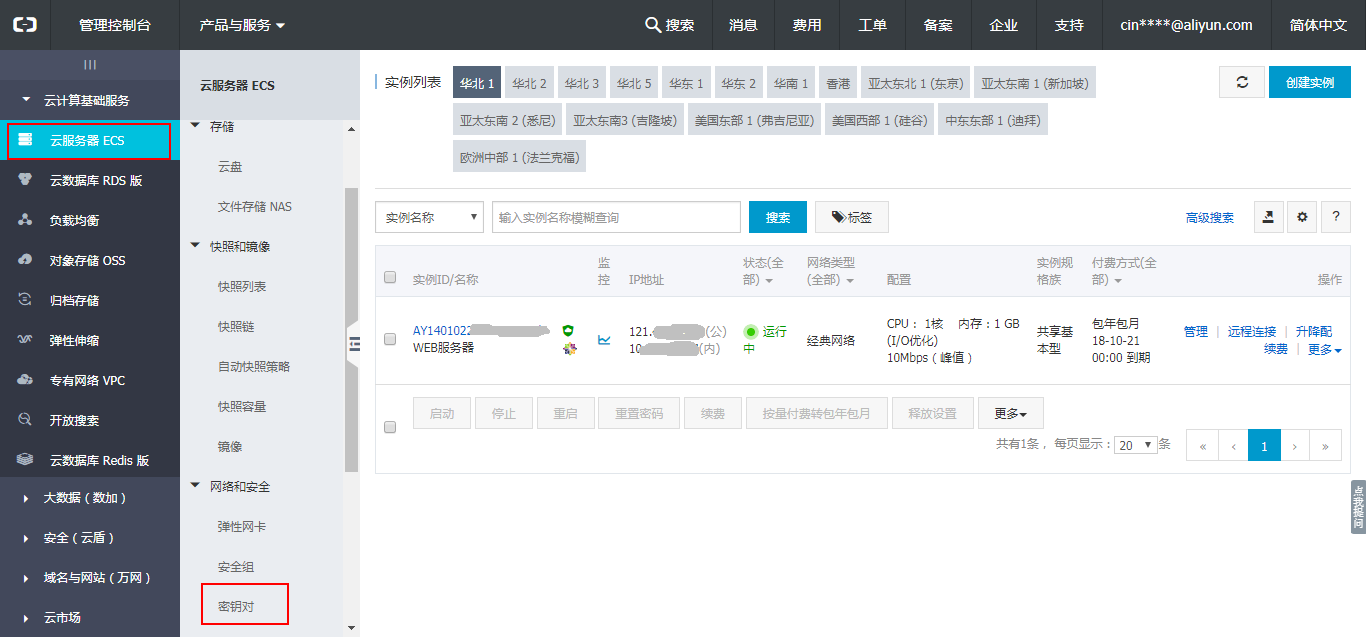
Task: Change the page size dropdown 20
Action: pos(1136,445)
